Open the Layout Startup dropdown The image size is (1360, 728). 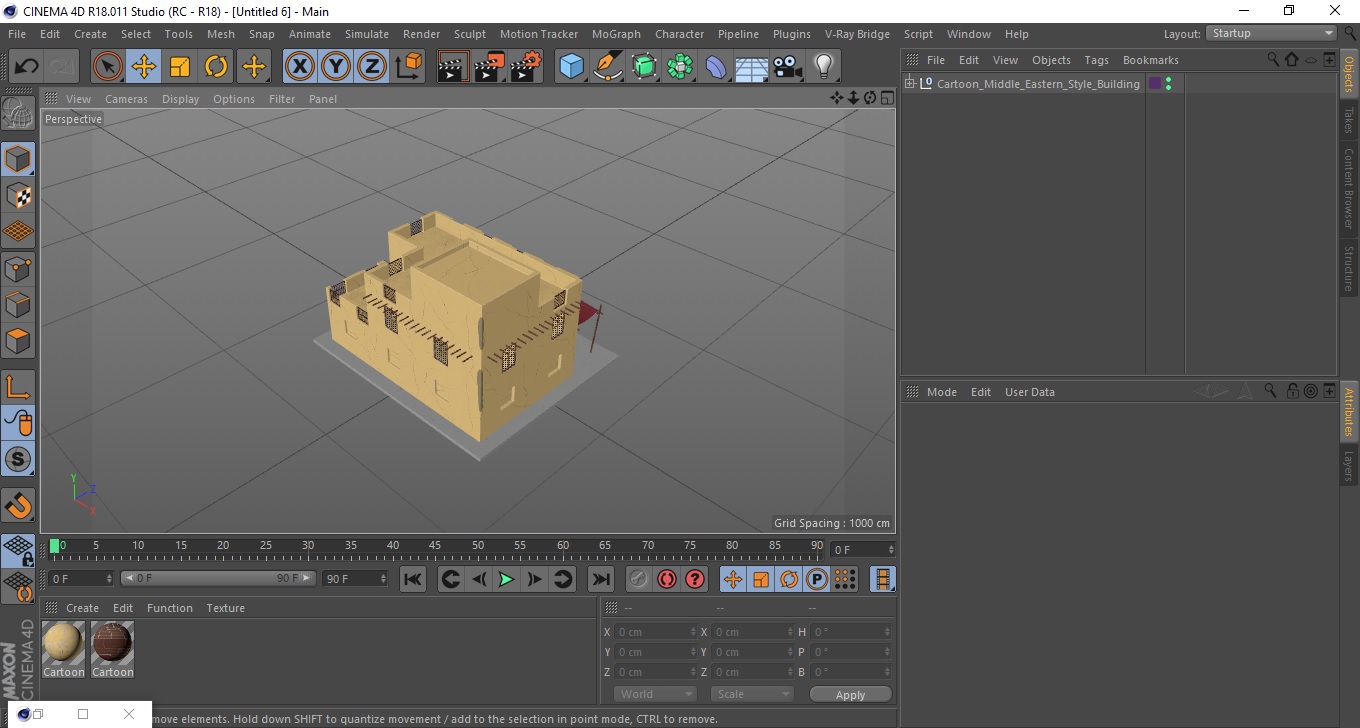click(x=1272, y=33)
